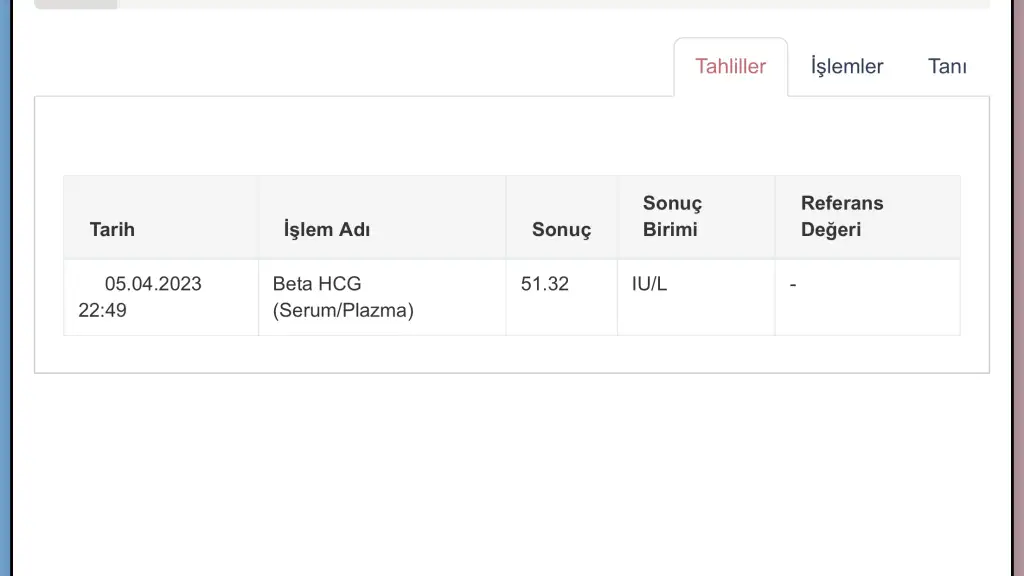1024x576 pixels.
Task: Click the Sonuç Birimi column header
Action: click(672, 216)
